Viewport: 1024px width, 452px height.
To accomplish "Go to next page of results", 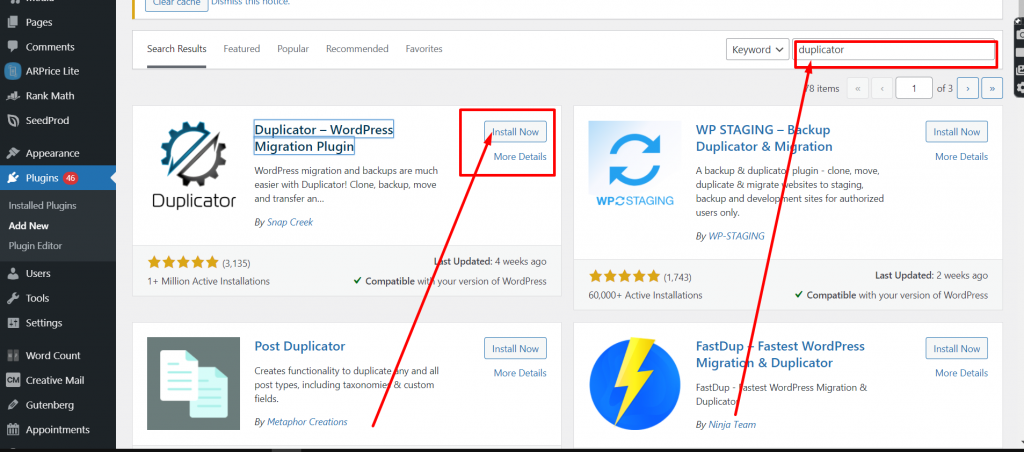I will [967, 88].
